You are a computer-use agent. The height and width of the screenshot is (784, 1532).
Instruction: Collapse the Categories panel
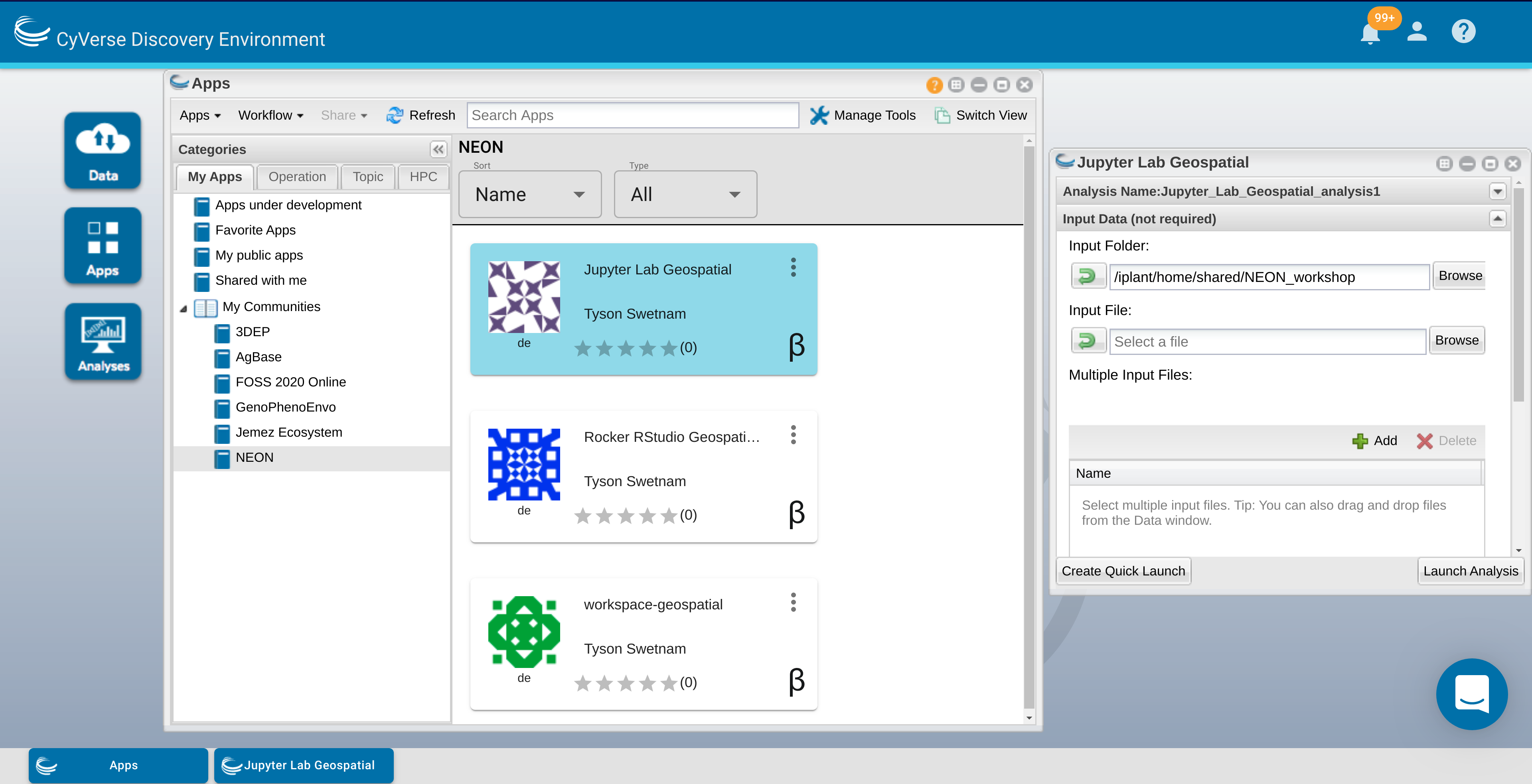[438, 149]
